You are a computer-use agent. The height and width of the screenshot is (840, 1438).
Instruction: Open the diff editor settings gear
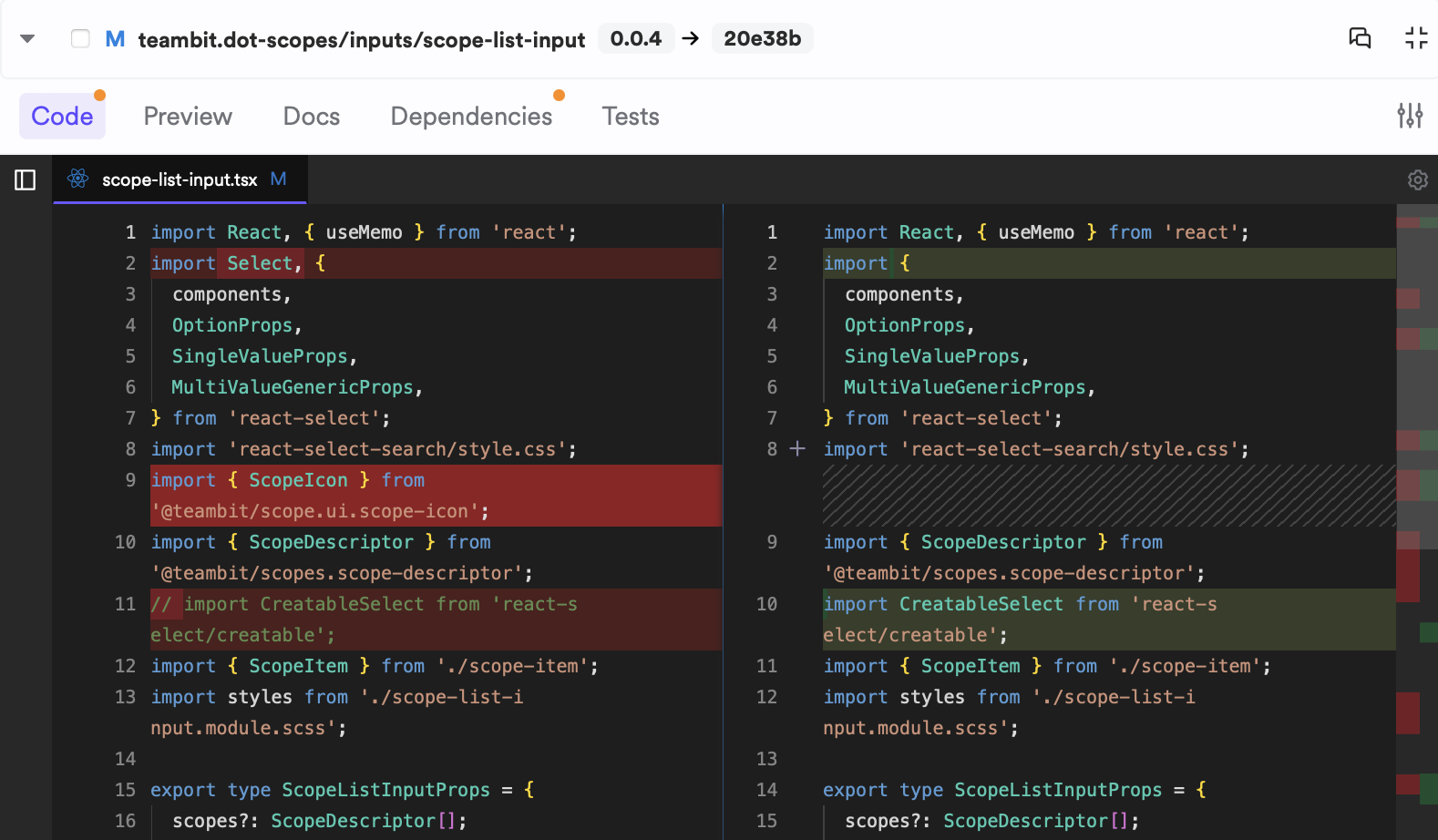(1417, 180)
